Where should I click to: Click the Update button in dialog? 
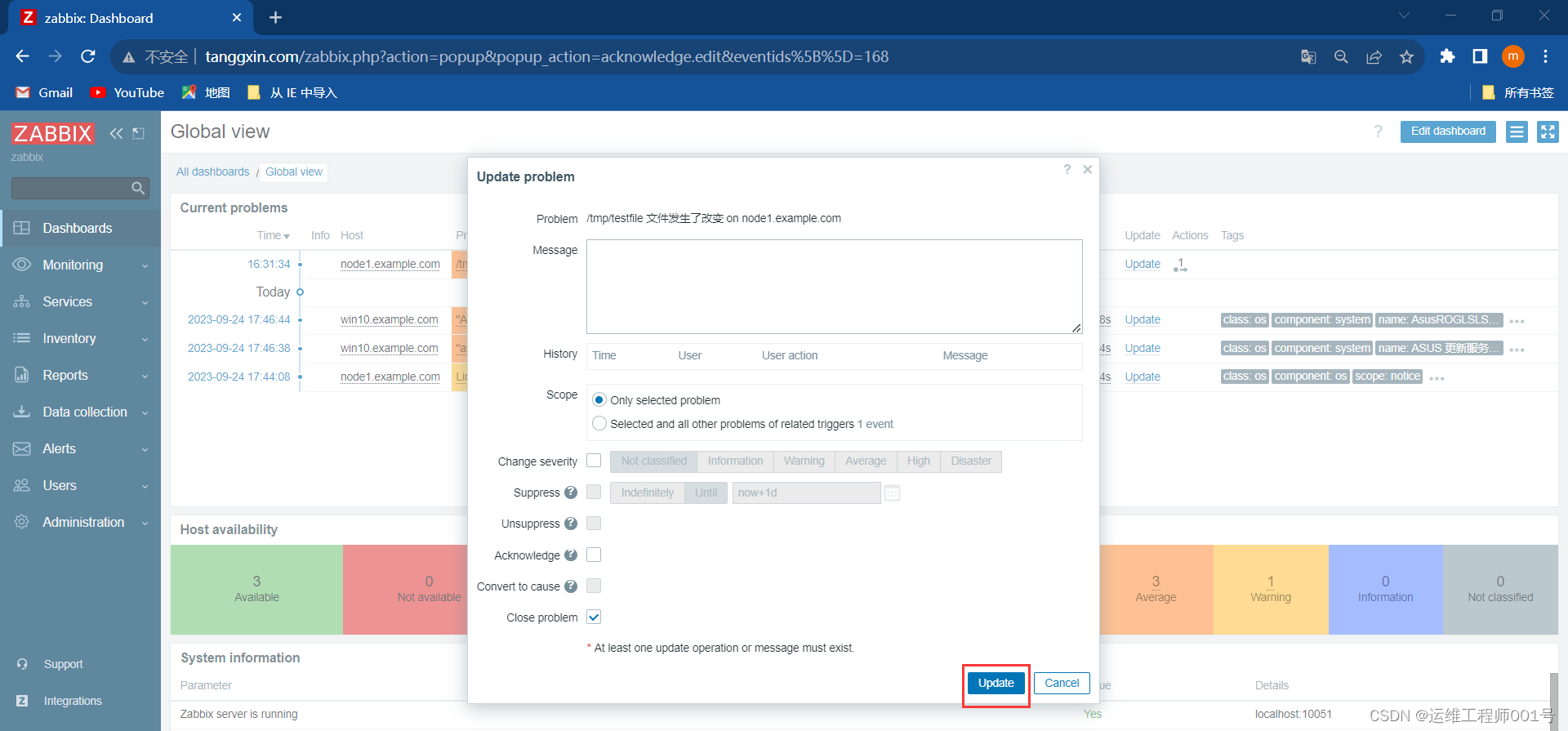click(996, 683)
